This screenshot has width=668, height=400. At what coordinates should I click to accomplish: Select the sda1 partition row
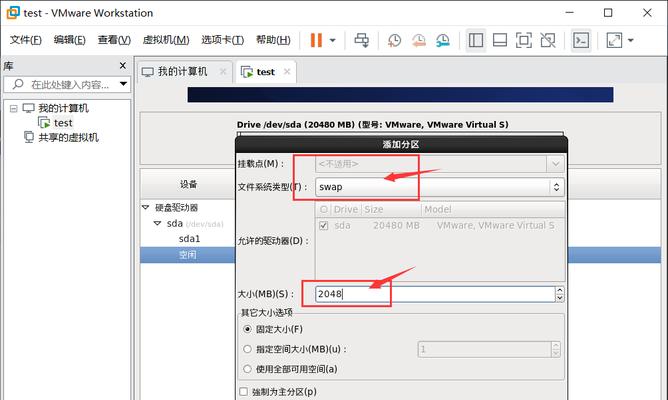point(190,239)
